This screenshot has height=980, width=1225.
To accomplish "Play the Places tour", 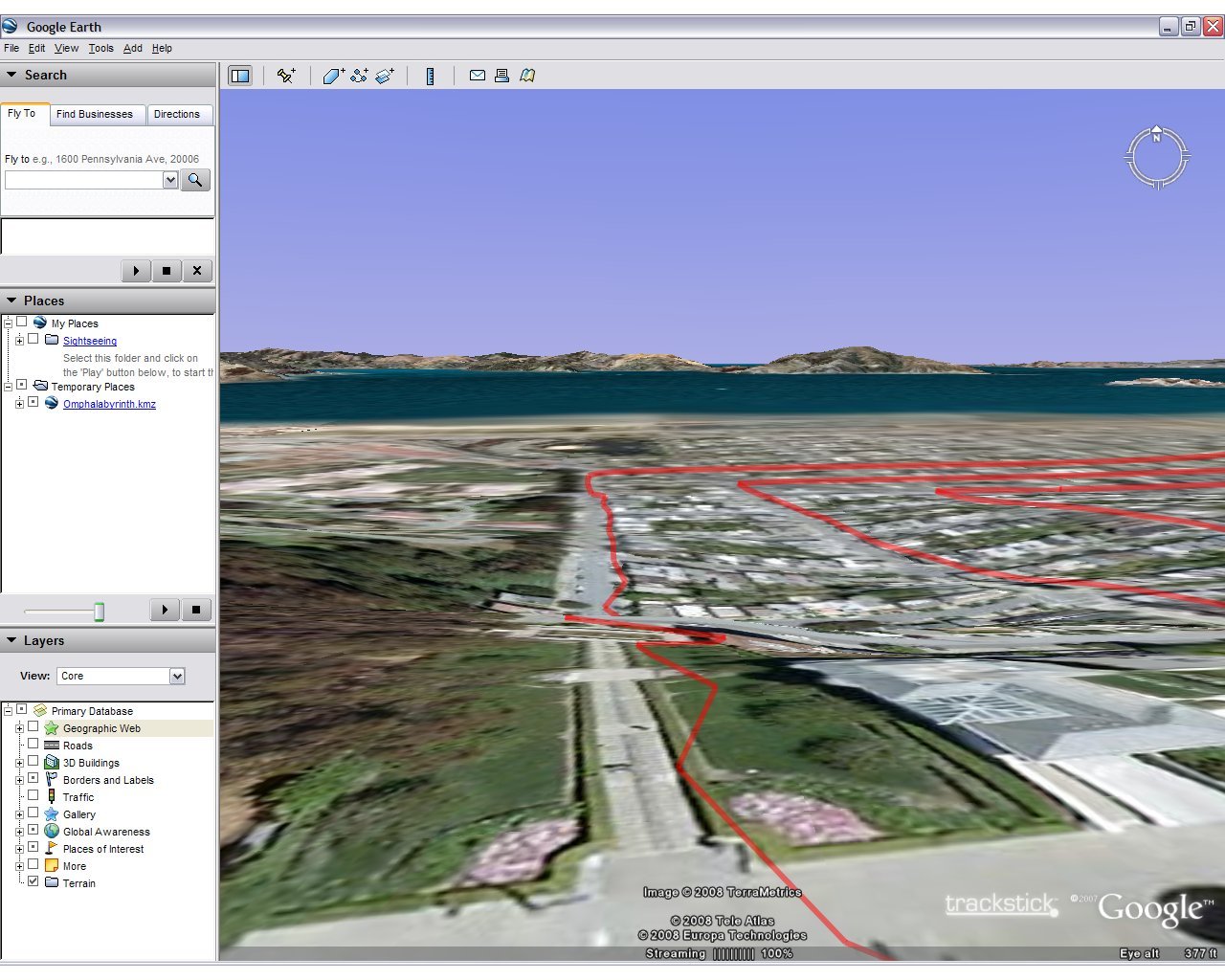I will (165, 610).
